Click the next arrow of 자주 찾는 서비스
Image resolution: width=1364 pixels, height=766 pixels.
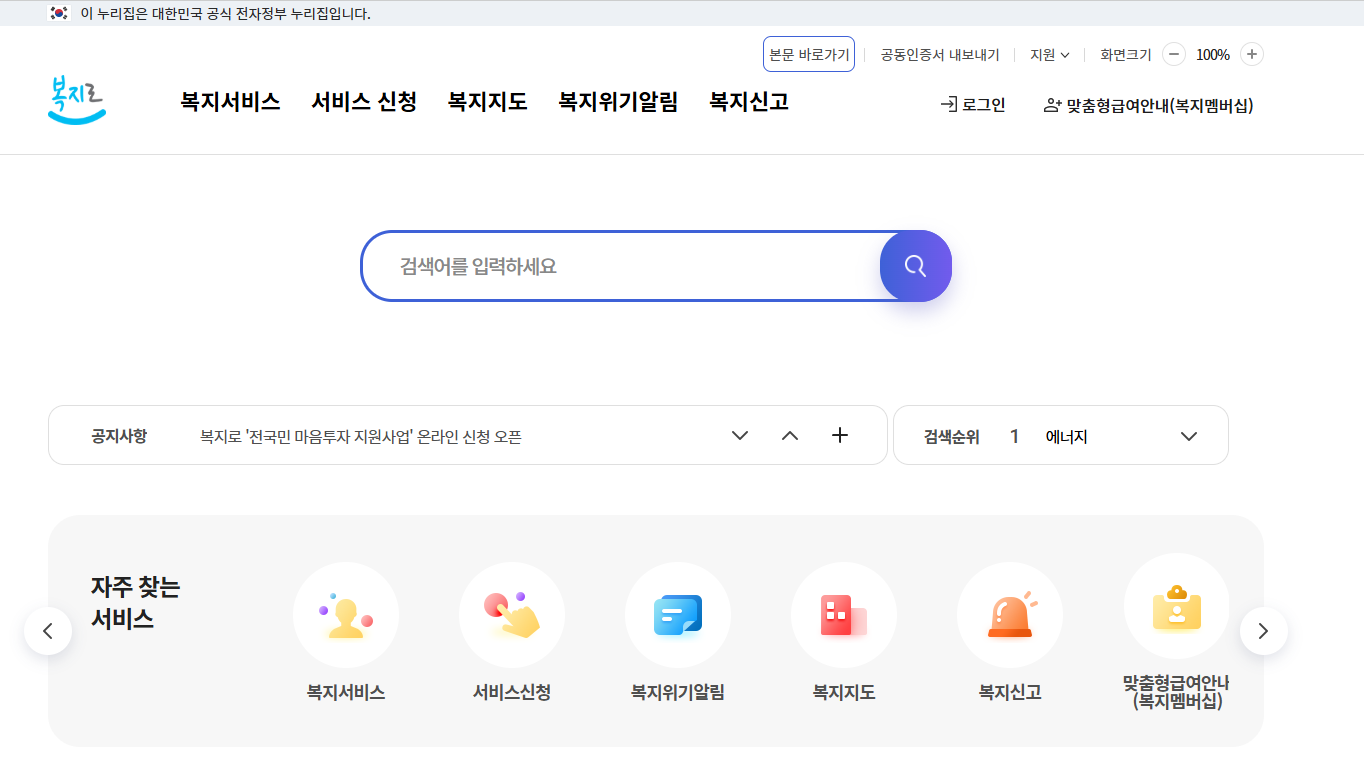tap(1264, 631)
